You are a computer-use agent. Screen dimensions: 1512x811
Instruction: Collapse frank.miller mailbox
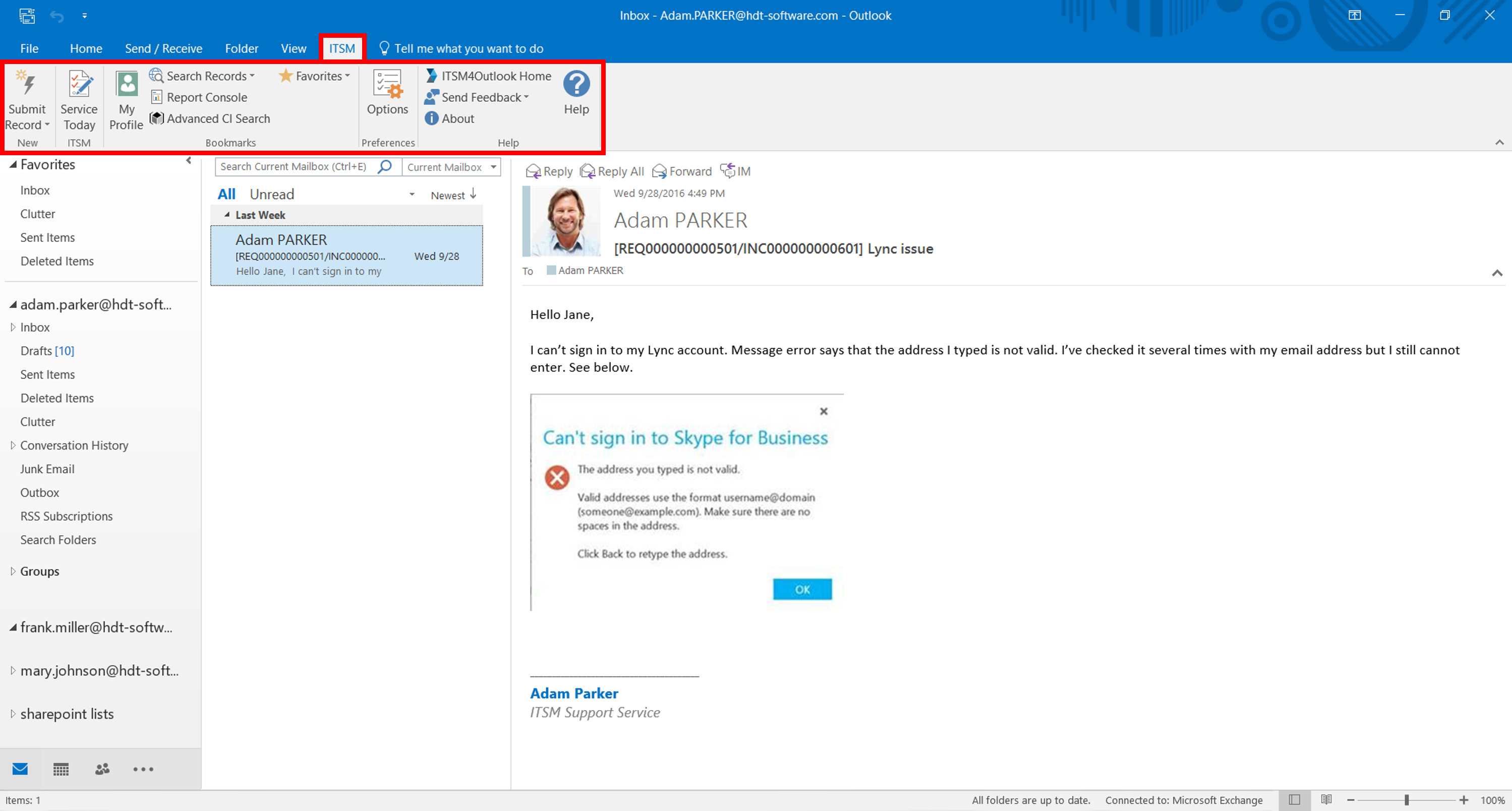pyautogui.click(x=12, y=628)
